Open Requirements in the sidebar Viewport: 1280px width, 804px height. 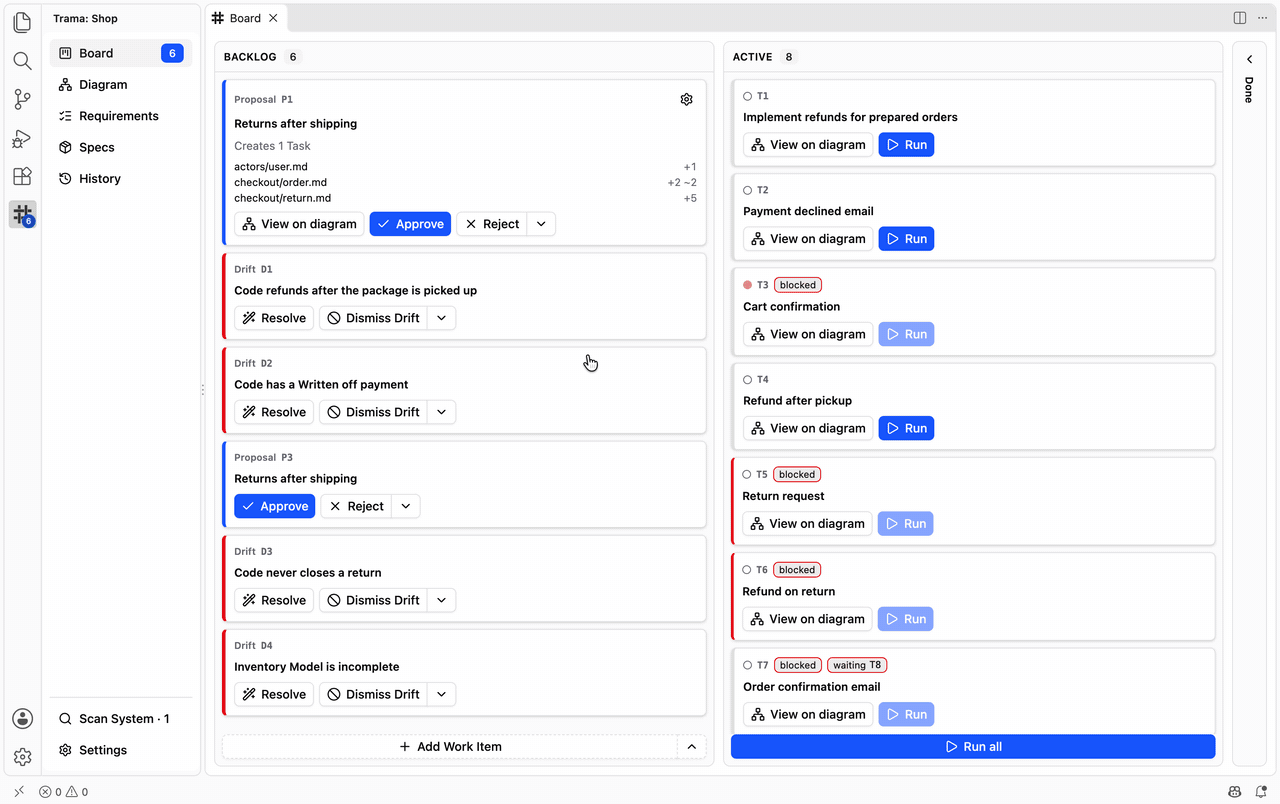pyautogui.click(x=120, y=116)
